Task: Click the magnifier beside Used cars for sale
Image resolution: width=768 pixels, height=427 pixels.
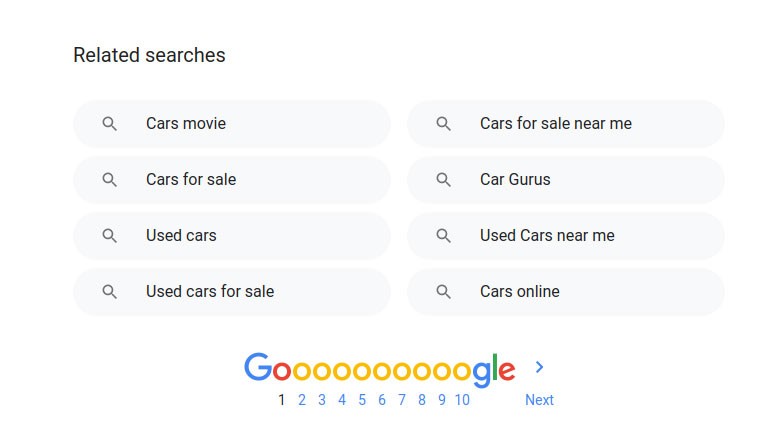Action: 110,292
